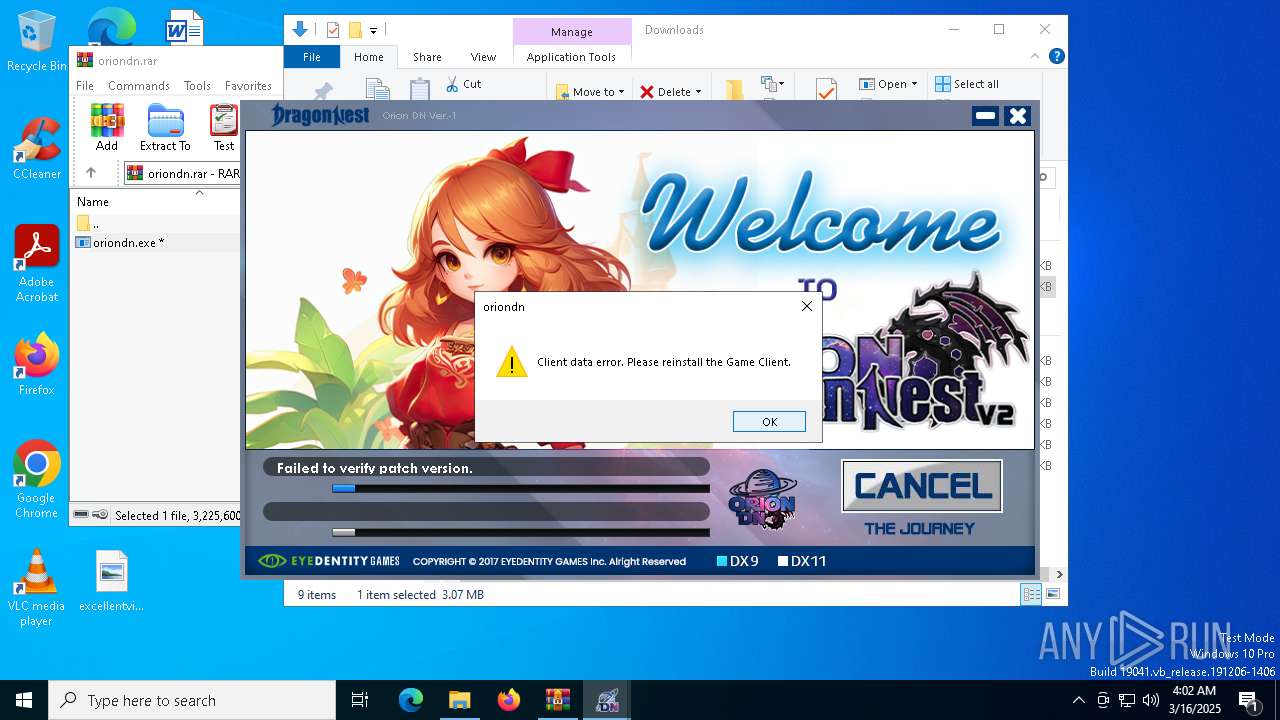Image resolution: width=1280 pixels, height=720 pixels.
Task: Click the Windows Start button
Action: click(24, 700)
